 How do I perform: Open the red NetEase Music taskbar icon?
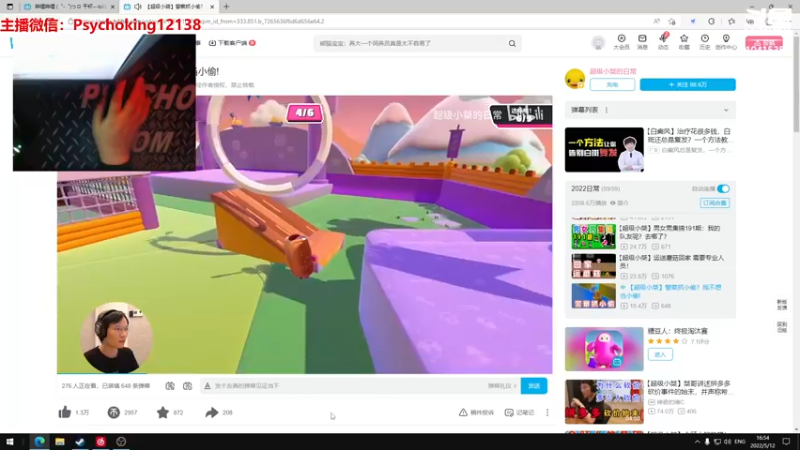(x=101, y=442)
